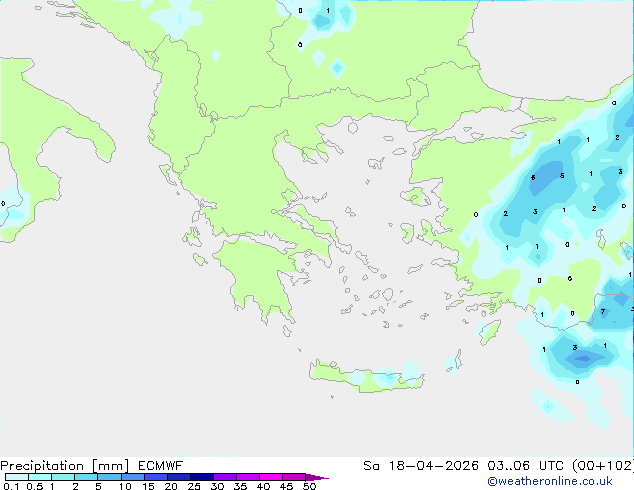Click the '30' legend scale label

pos(217,486)
